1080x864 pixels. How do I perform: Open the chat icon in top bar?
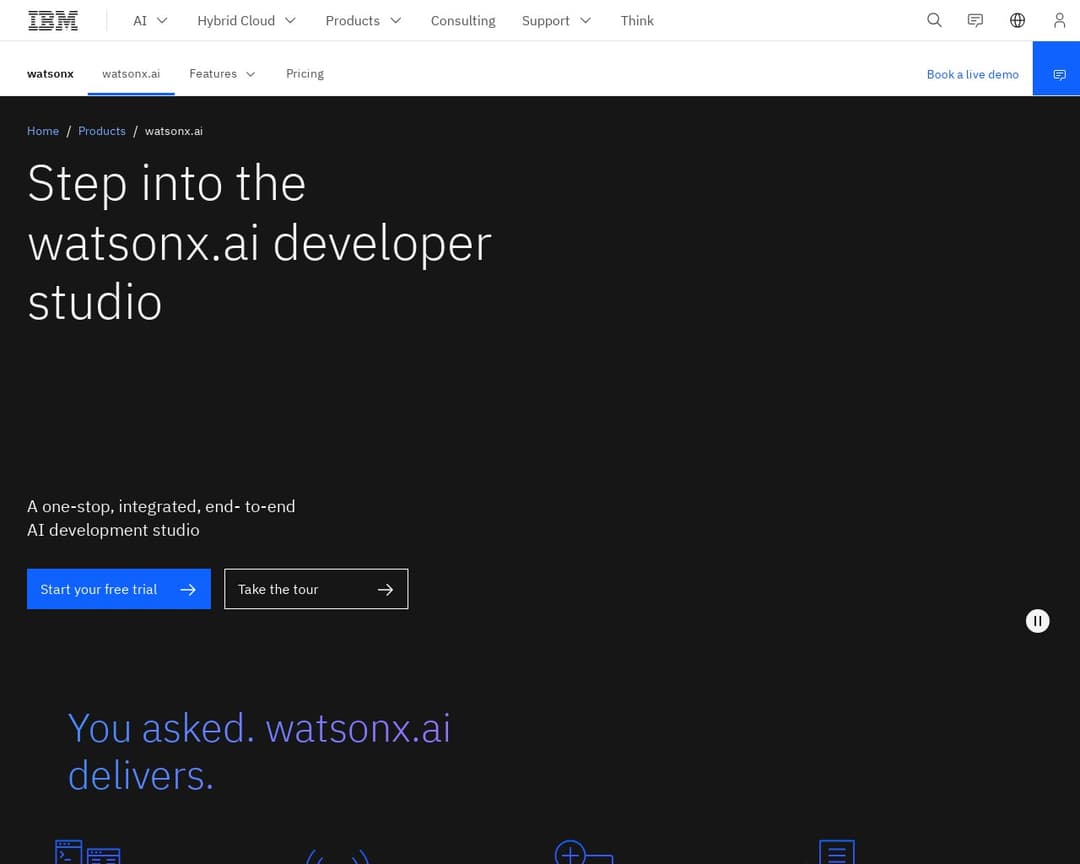(x=975, y=20)
